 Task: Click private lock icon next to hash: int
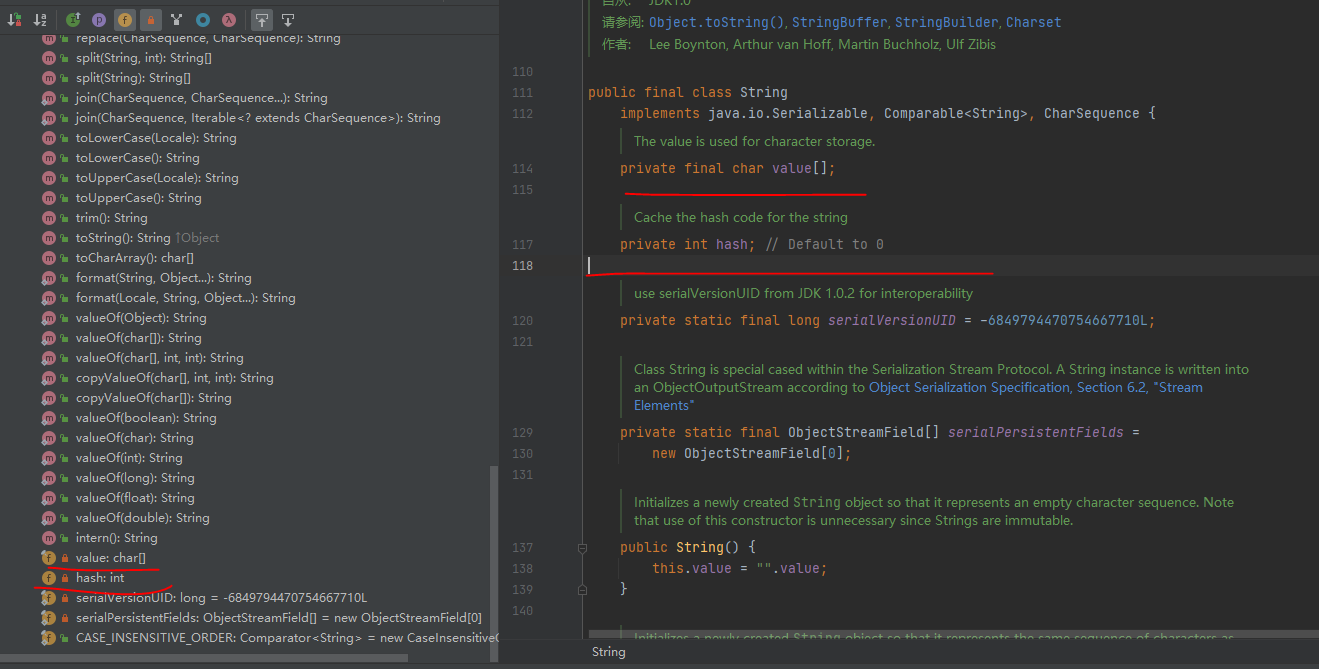(65, 578)
